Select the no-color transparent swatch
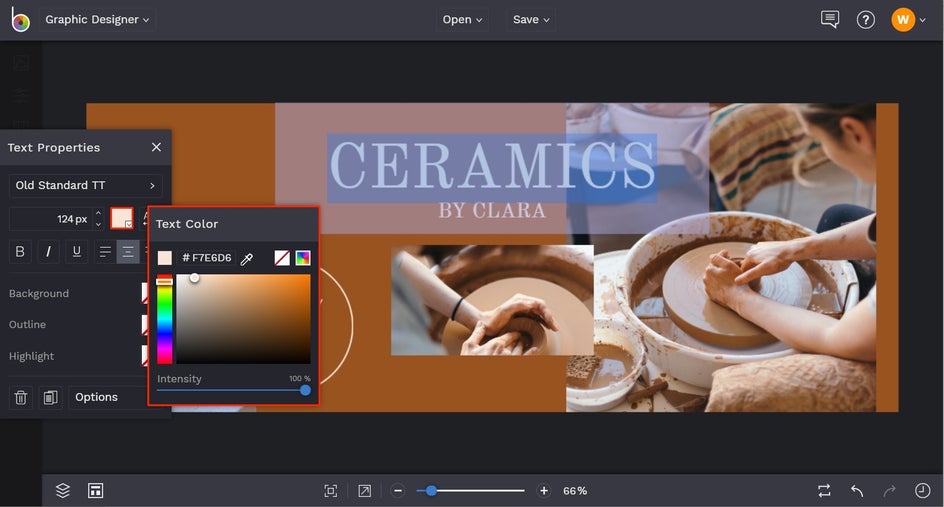This screenshot has height=507, width=944. [282, 258]
